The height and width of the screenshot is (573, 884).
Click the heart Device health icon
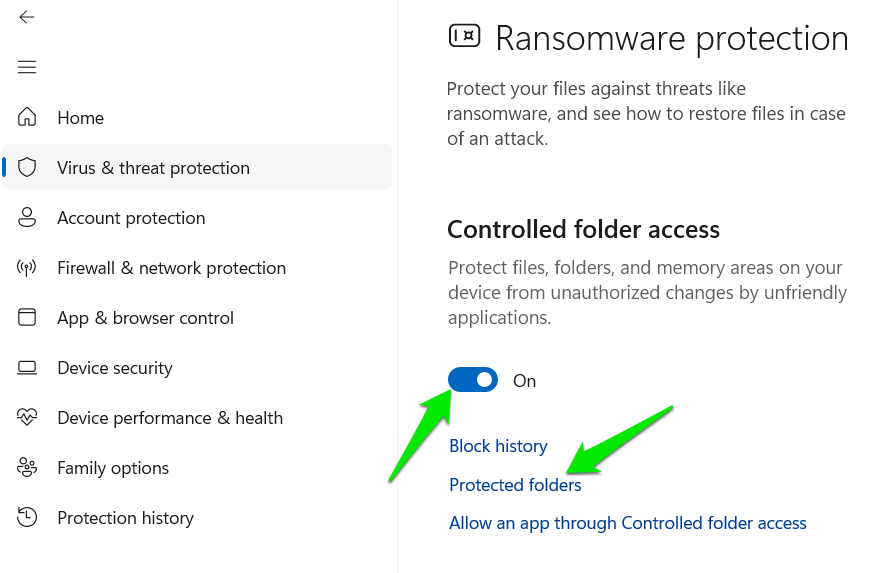[x=27, y=417]
